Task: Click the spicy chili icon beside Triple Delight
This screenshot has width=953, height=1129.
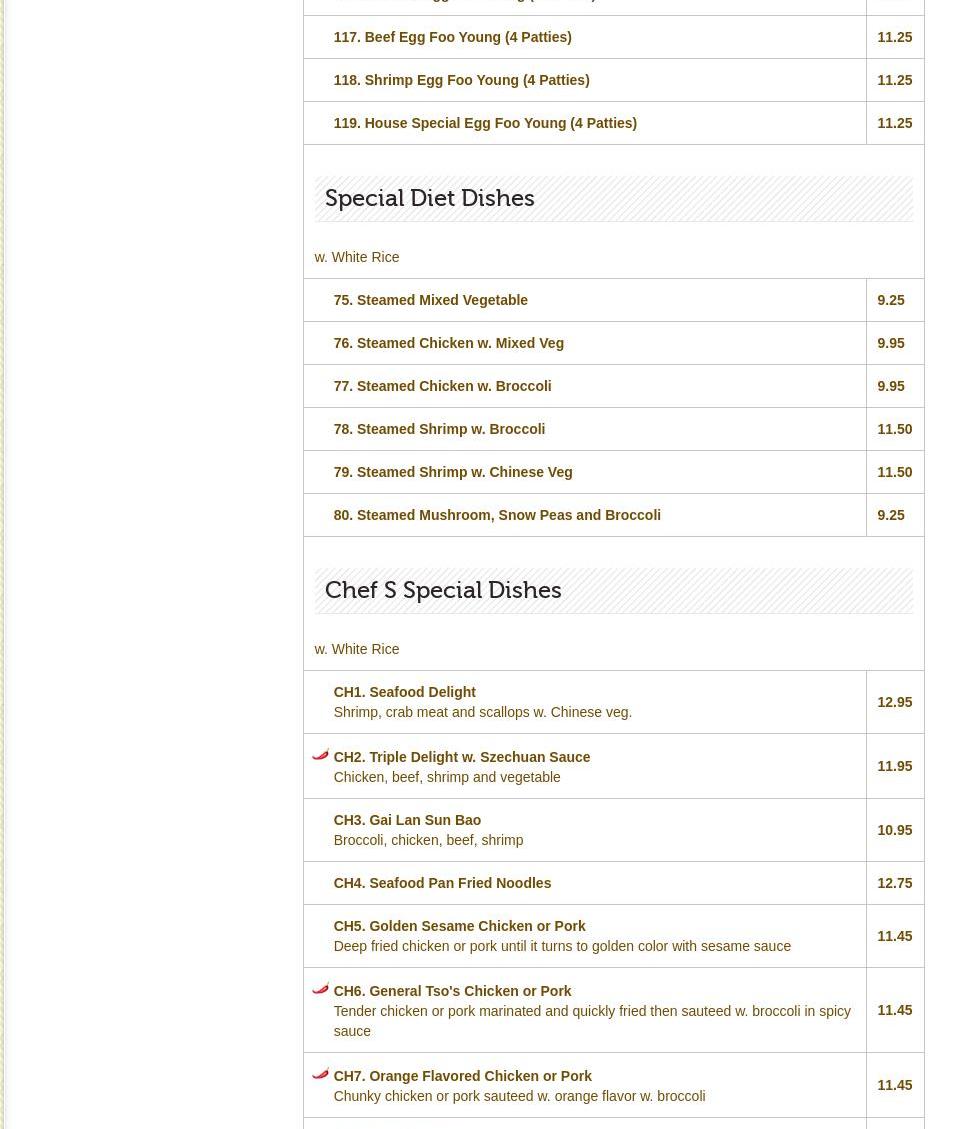Action: click(320, 755)
